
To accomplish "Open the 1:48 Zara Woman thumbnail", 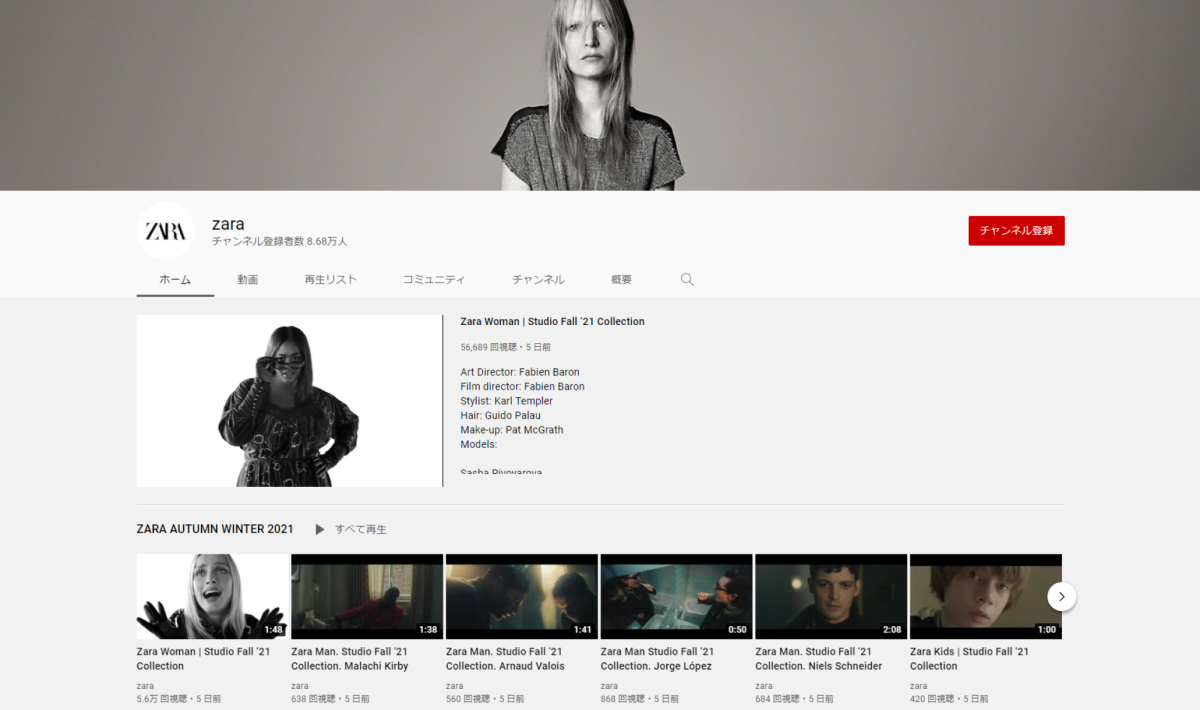I will point(212,597).
